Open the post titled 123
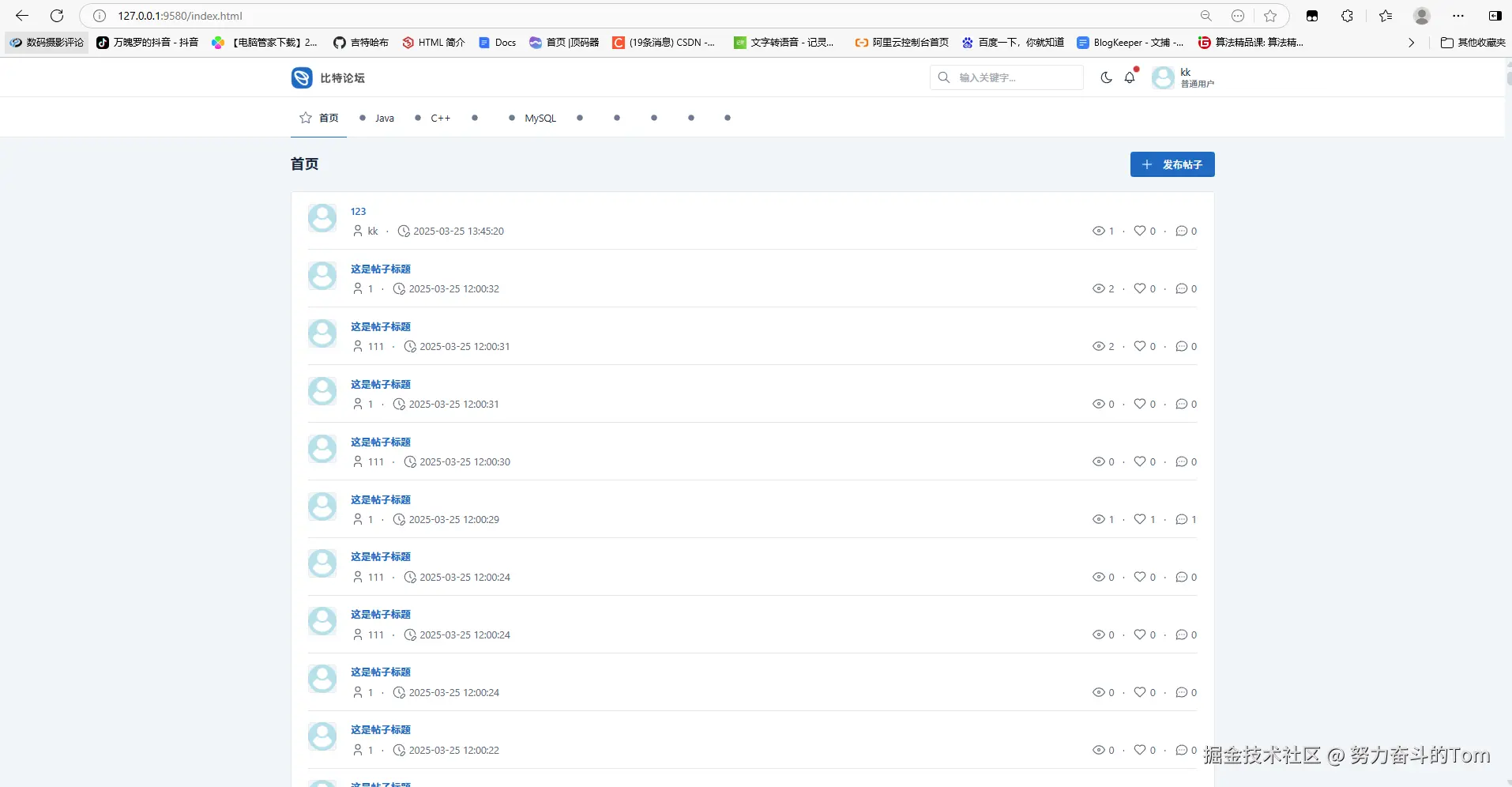 pyautogui.click(x=359, y=211)
